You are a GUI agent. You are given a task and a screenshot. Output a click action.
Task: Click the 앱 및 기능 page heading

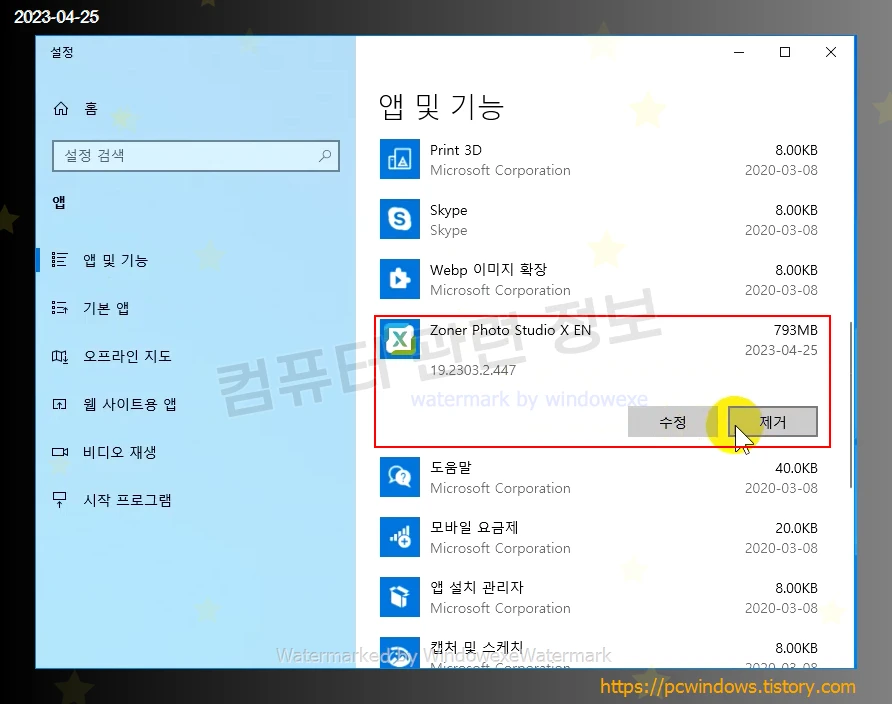click(441, 107)
